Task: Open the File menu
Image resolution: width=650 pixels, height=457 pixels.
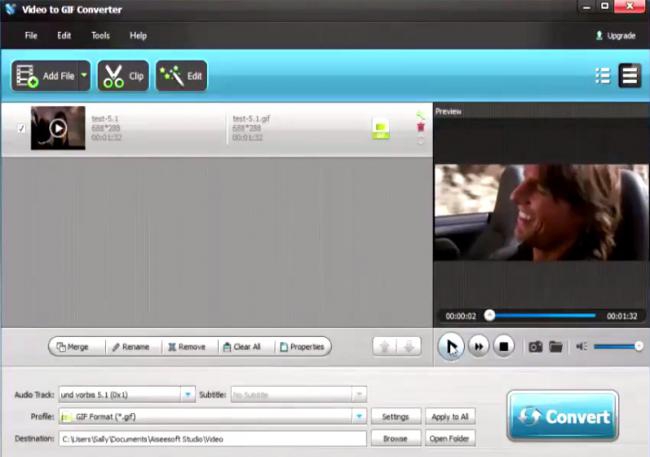Action: (x=31, y=36)
